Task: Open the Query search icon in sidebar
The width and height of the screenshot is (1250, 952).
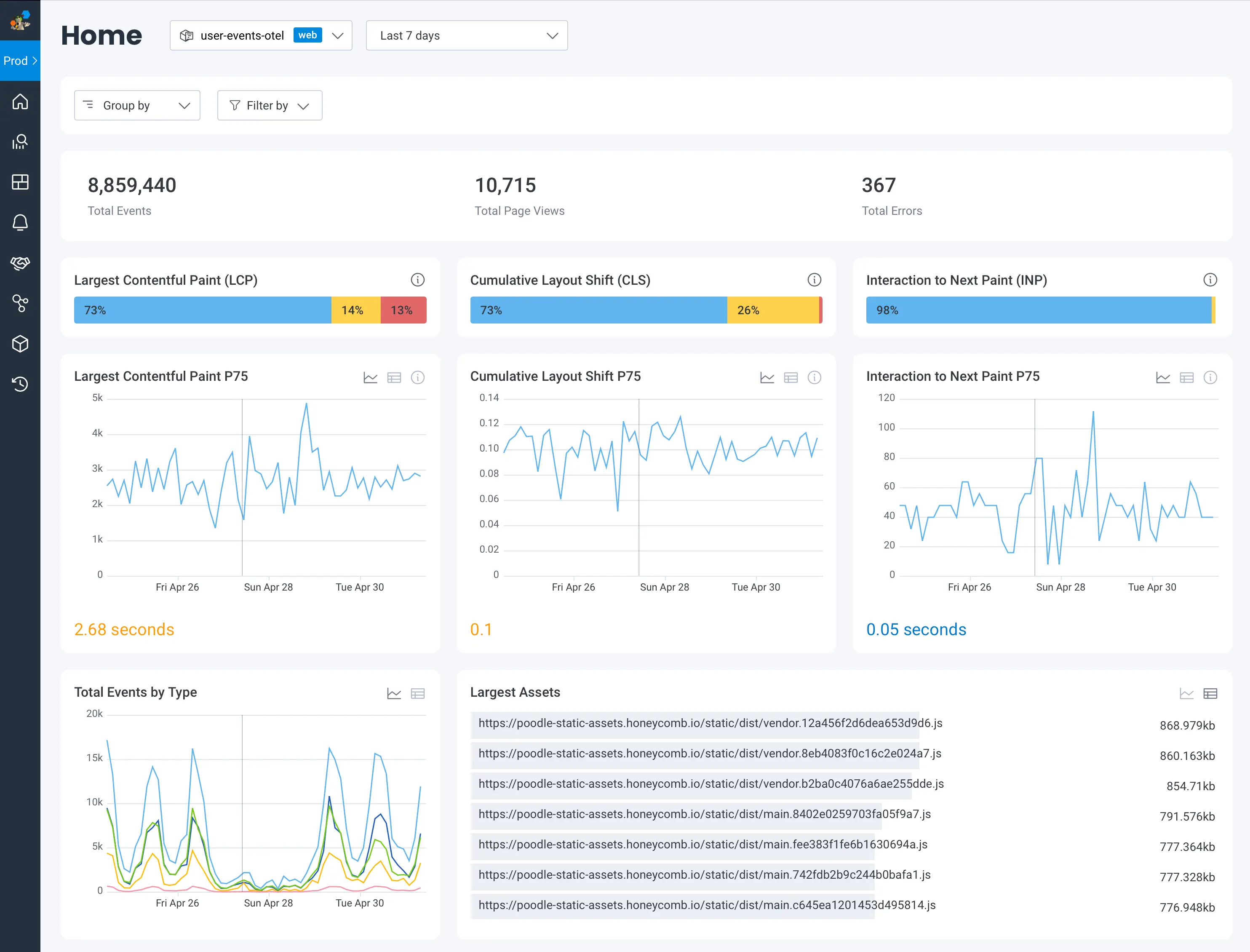Action: tap(20, 142)
